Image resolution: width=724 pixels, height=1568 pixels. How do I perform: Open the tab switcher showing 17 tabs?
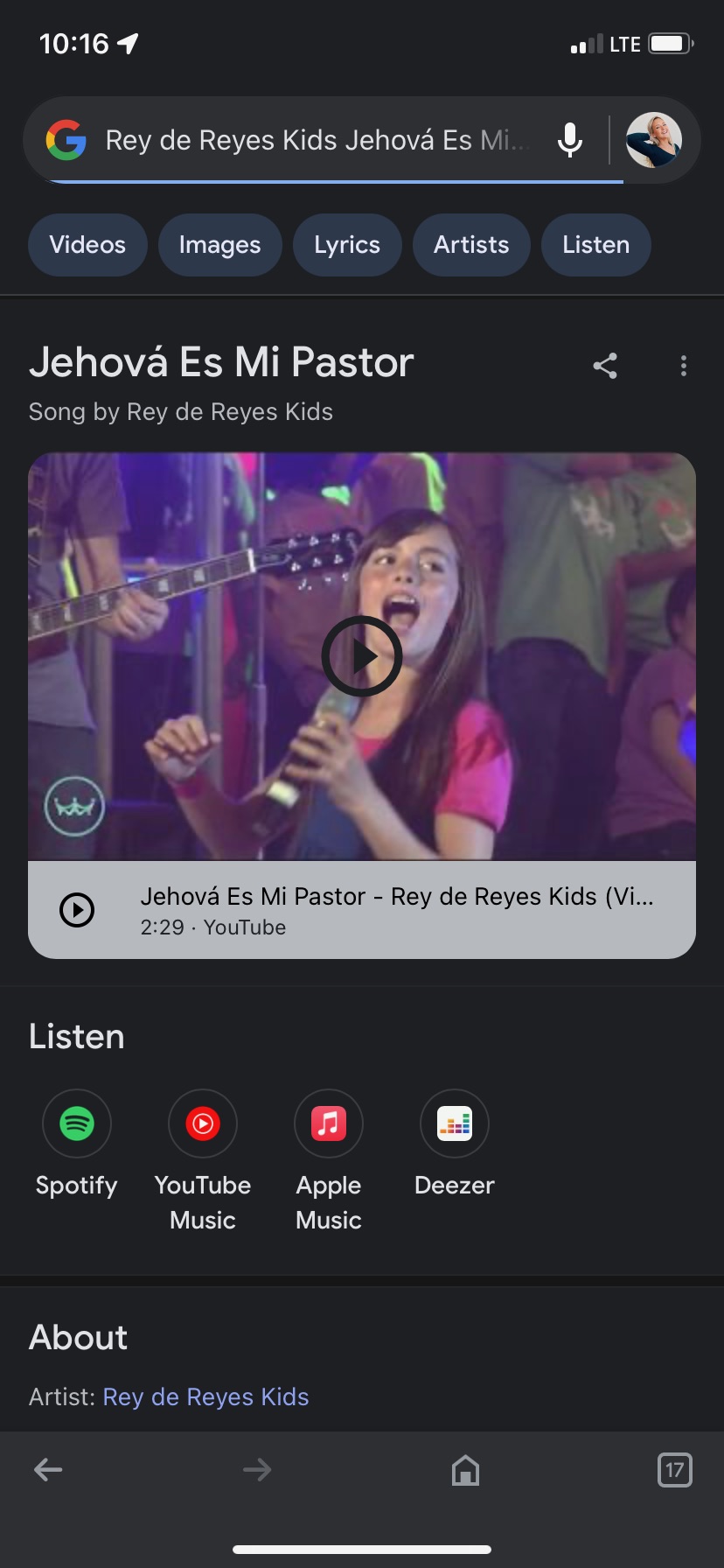tap(674, 1470)
